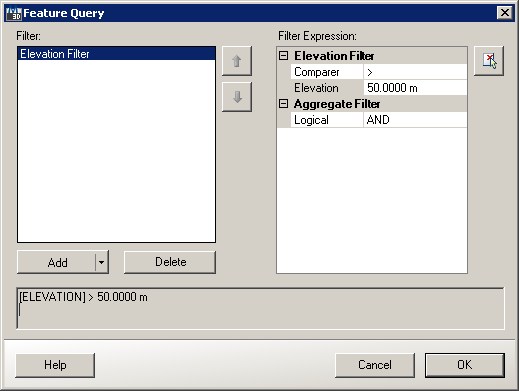
Task: Select the Comparer property label
Action: pos(327,72)
